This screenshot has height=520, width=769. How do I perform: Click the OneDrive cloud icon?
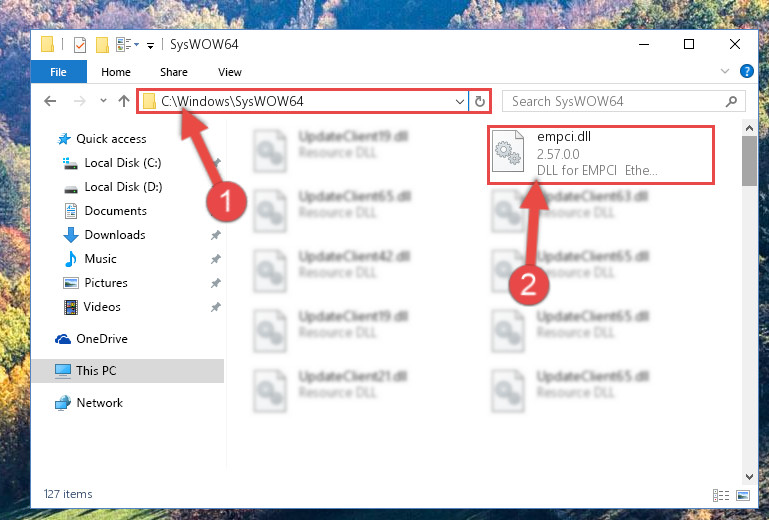[x=63, y=339]
